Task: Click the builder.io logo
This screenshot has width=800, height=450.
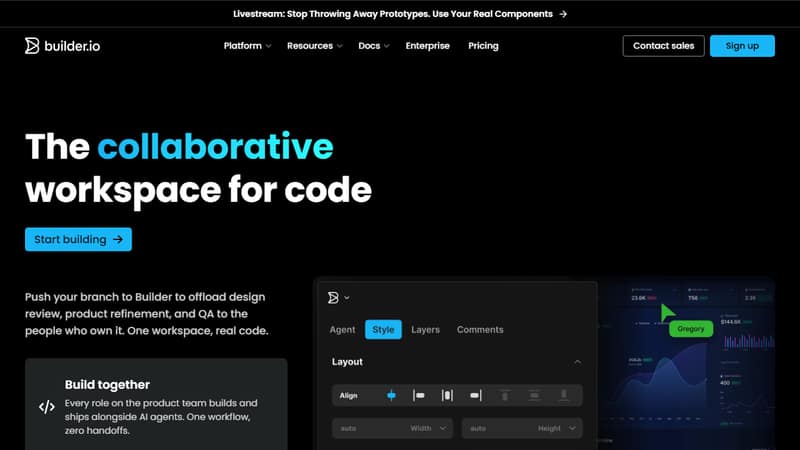Action: [x=62, y=46]
